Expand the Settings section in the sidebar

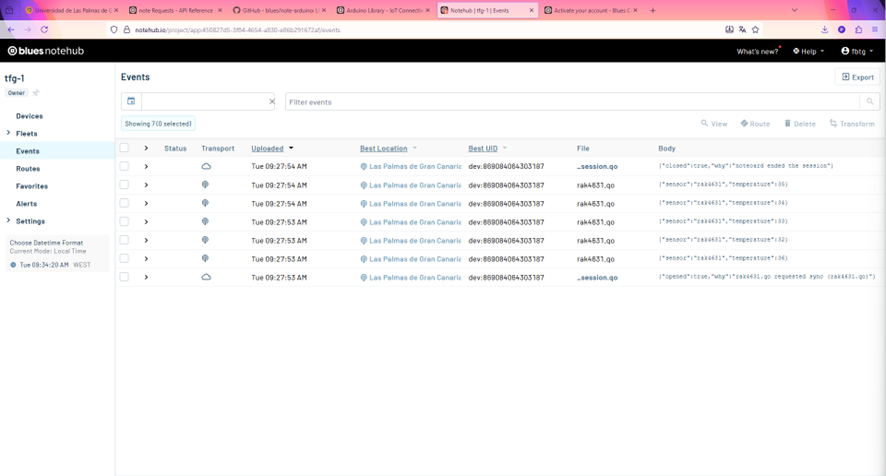pyautogui.click(x=8, y=220)
